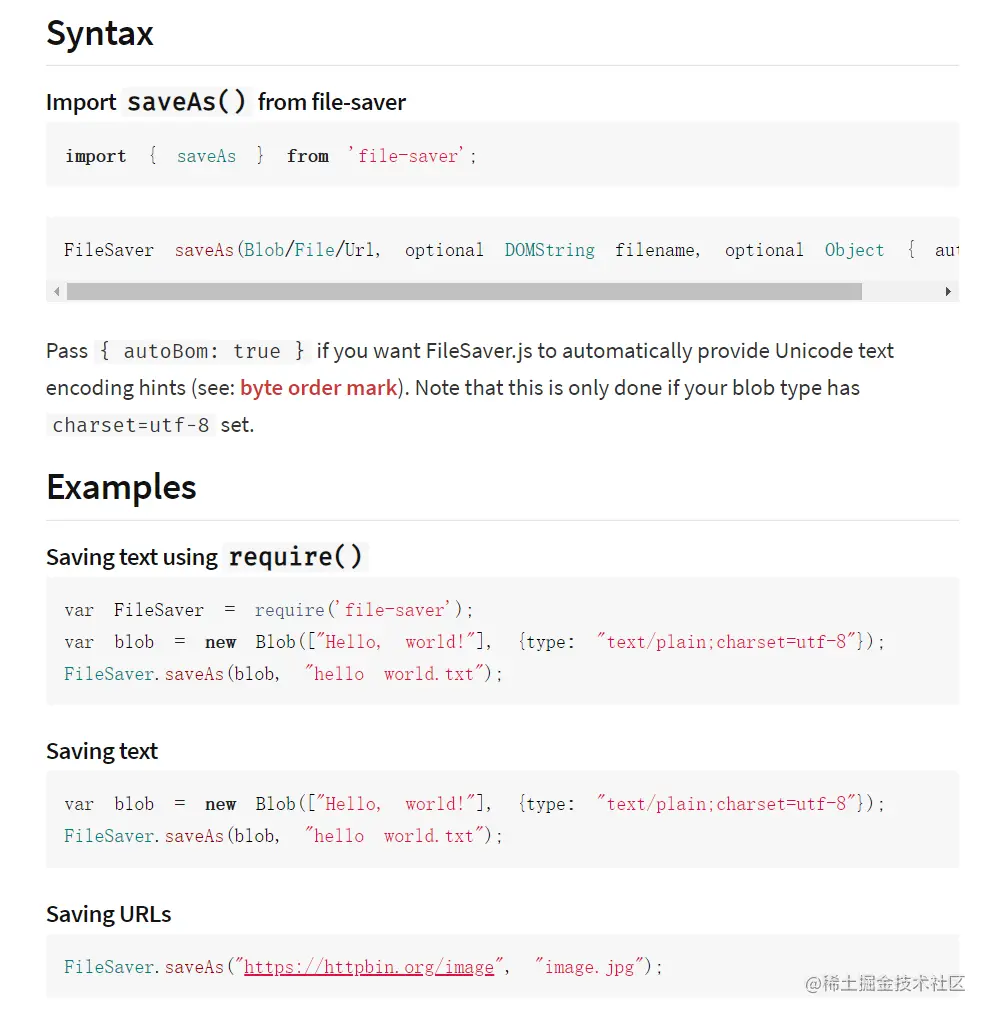Click the left arrow of the code scrollbar
Image resolution: width=992 pixels, height=1020 pixels.
[57, 292]
